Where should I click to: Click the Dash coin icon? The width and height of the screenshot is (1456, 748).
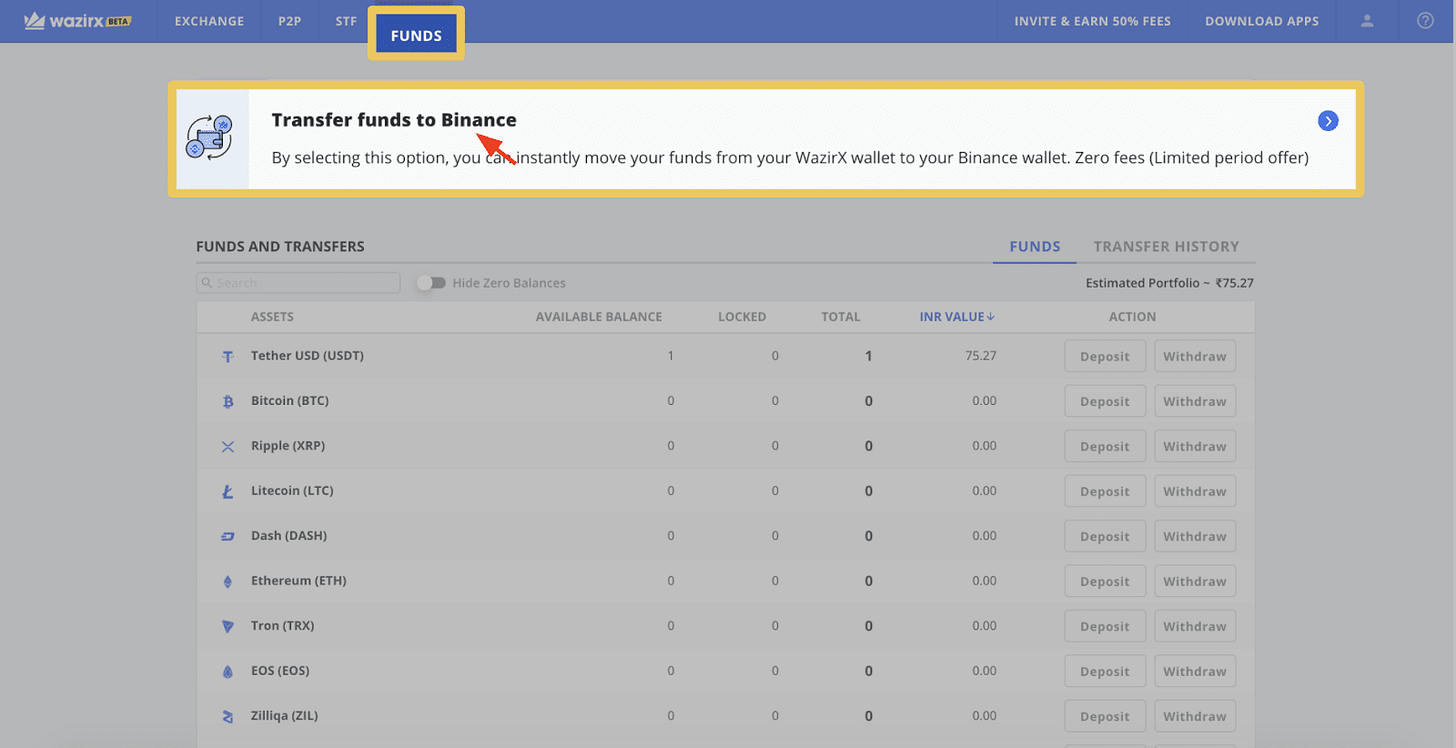point(228,537)
